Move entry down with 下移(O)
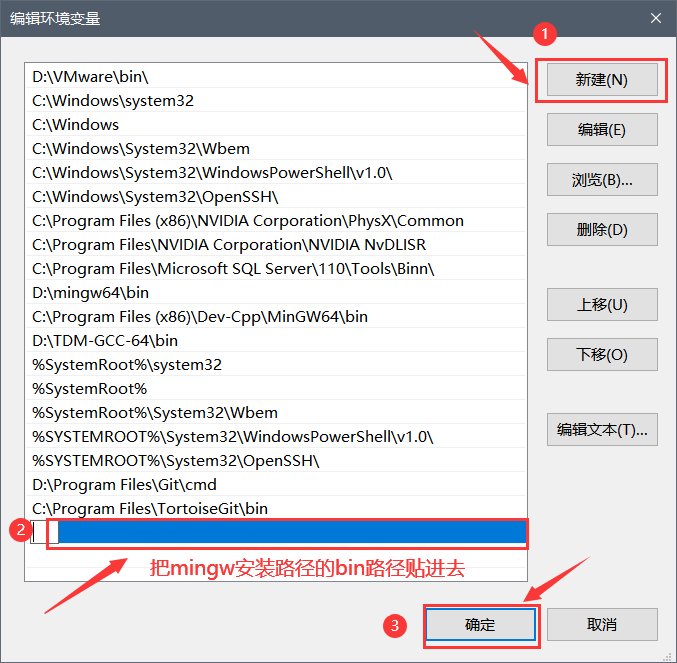Image resolution: width=677 pixels, height=663 pixels. pos(602,355)
